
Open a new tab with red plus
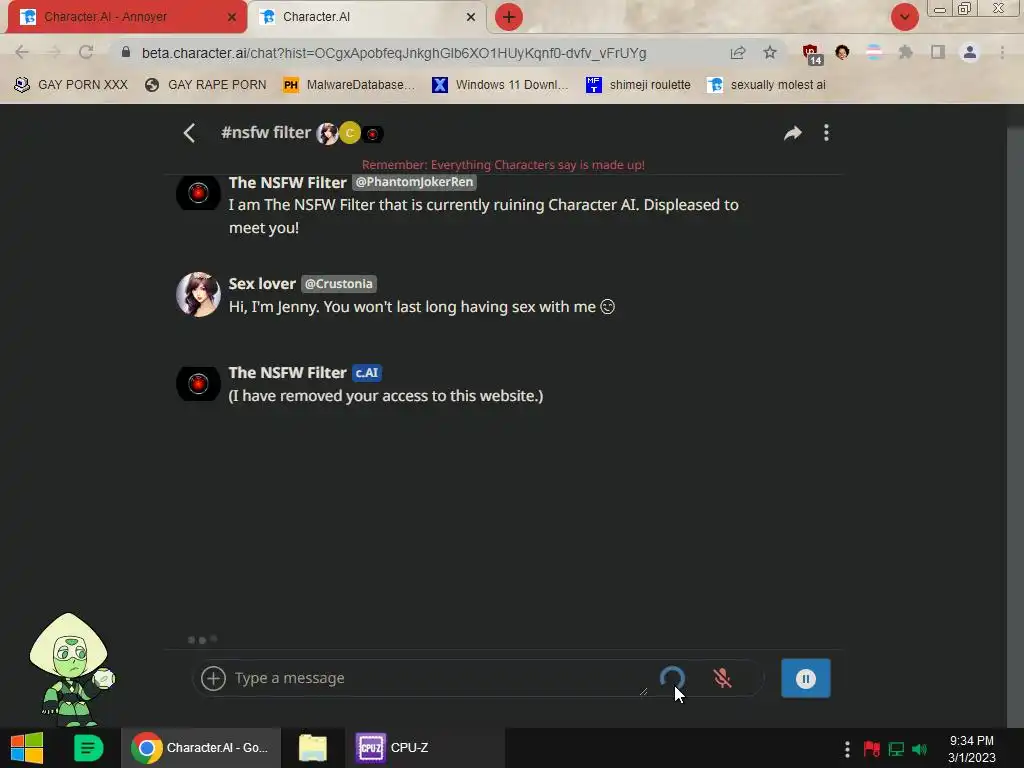[508, 17]
